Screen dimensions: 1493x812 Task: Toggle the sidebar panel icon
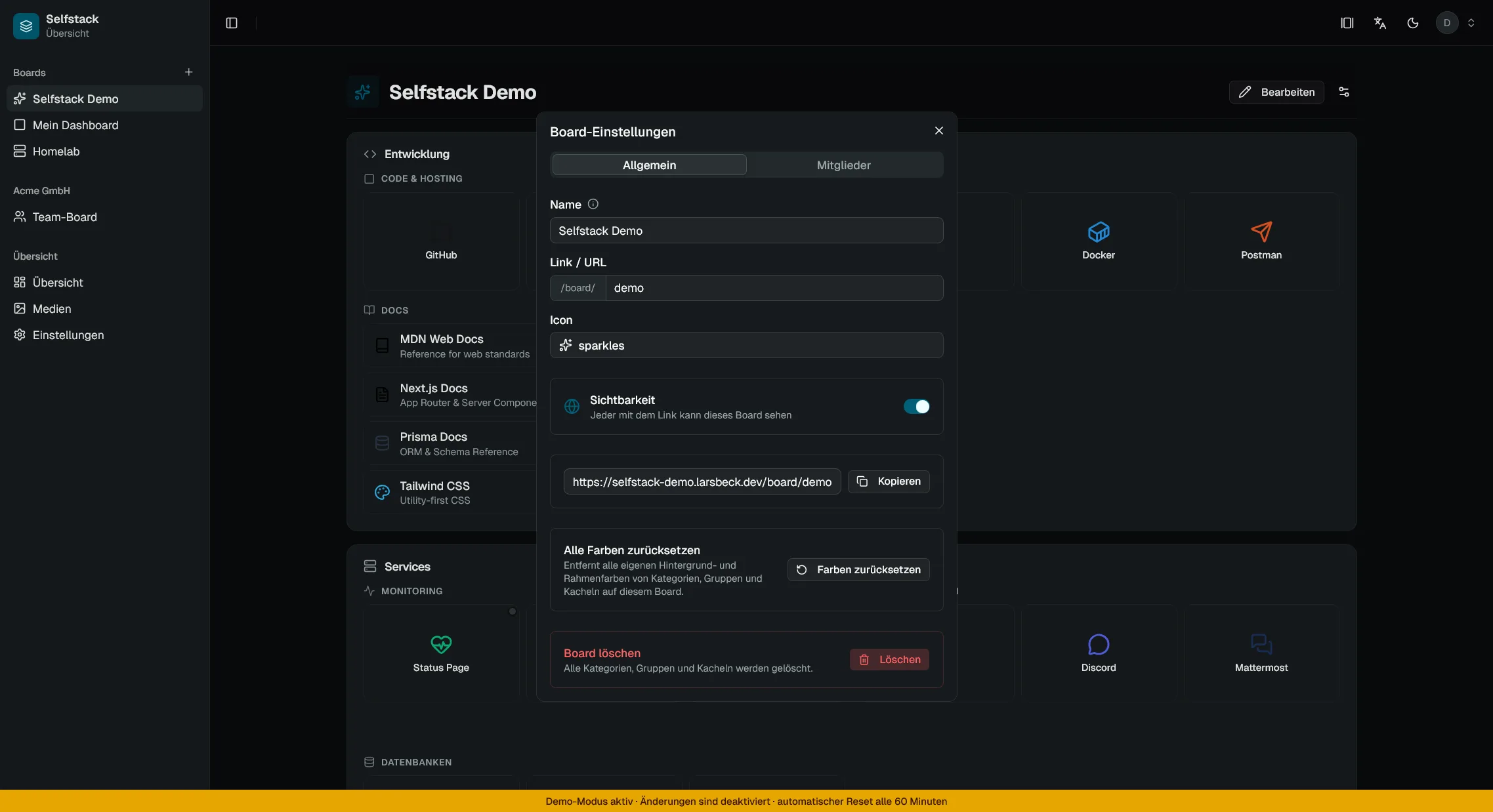[x=232, y=23]
